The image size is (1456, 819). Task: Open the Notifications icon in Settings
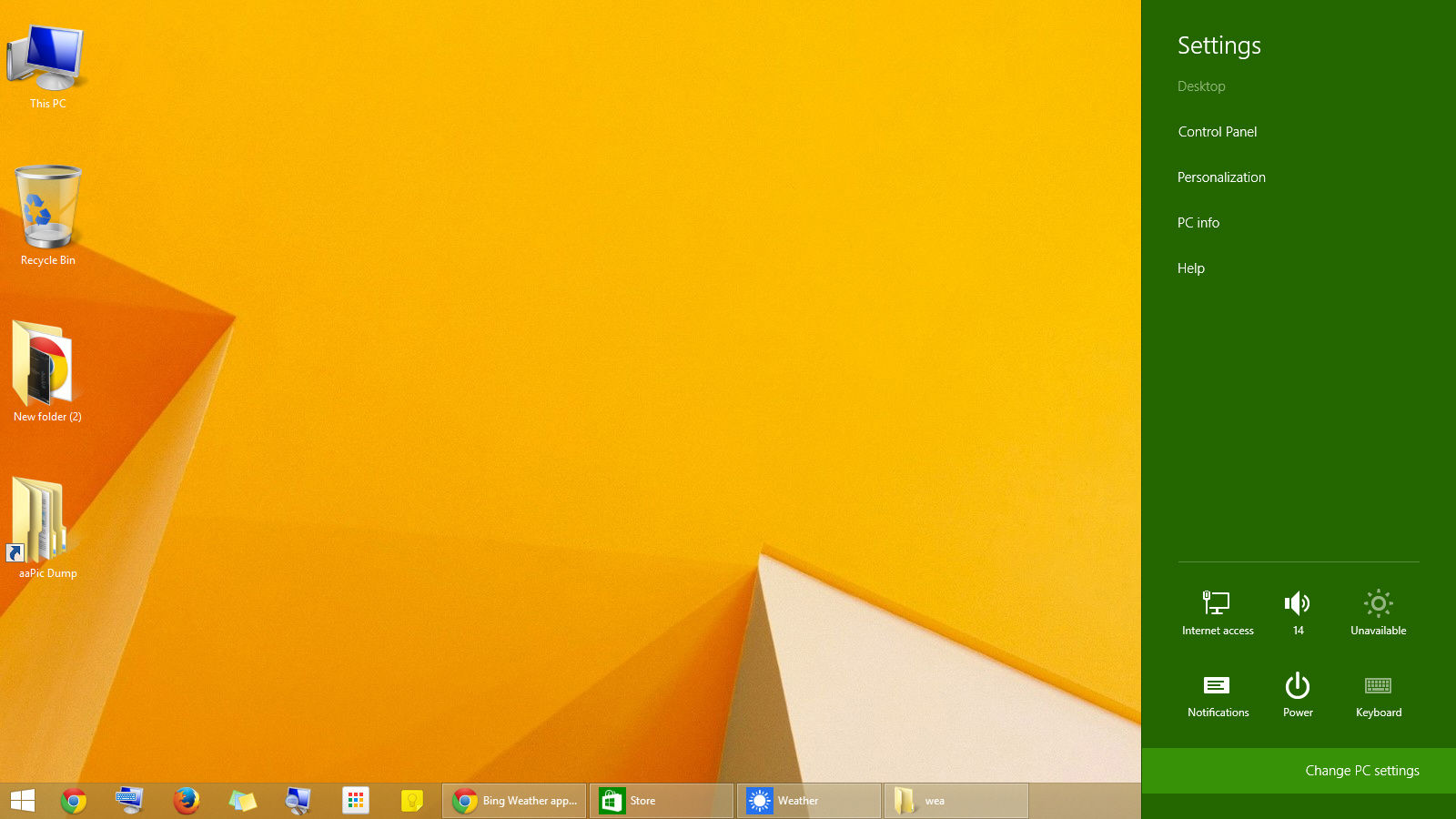1218,693
